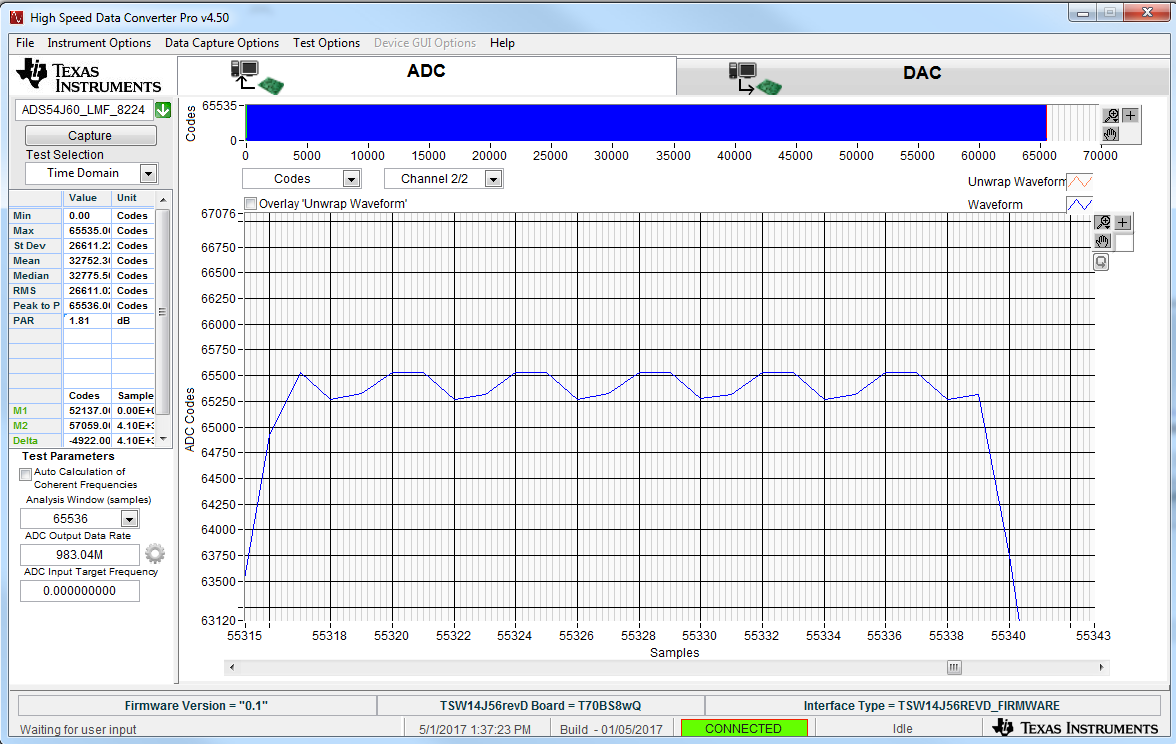Click the Peak to P value 65536
This screenshot has height=744, width=1176.
point(88,305)
